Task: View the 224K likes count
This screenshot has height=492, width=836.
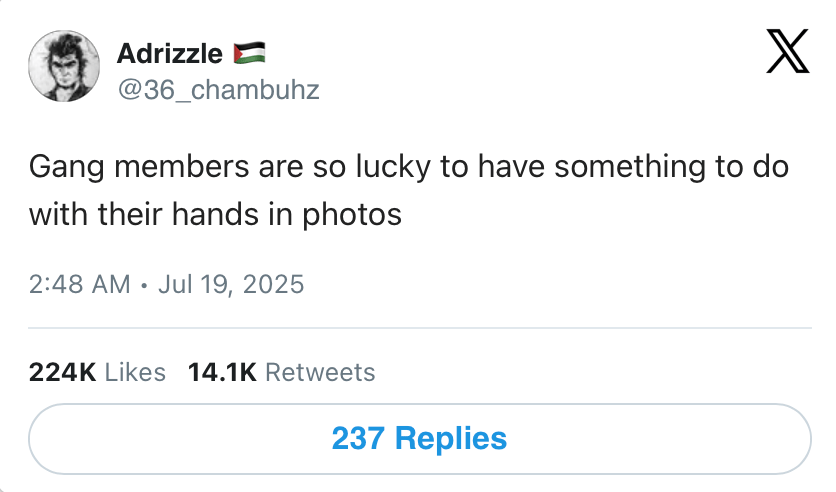Action: [x=62, y=372]
